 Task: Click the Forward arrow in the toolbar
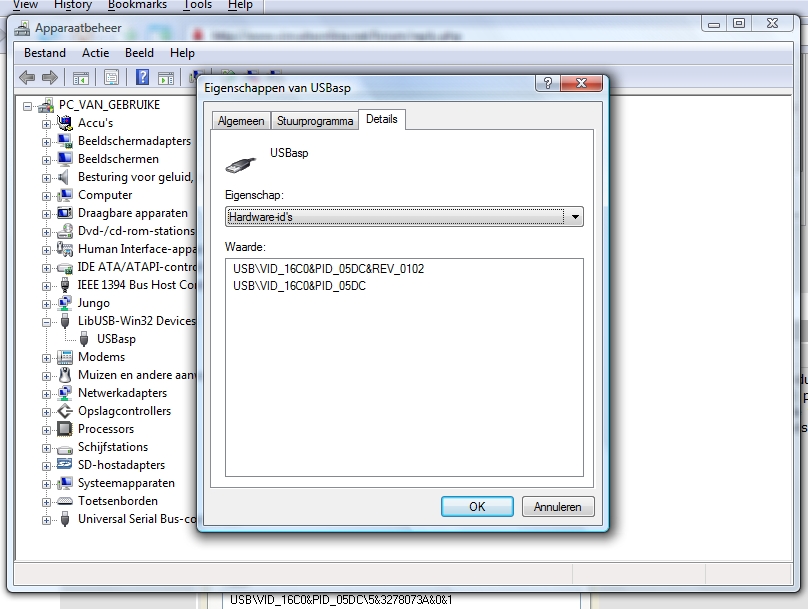click(x=49, y=77)
